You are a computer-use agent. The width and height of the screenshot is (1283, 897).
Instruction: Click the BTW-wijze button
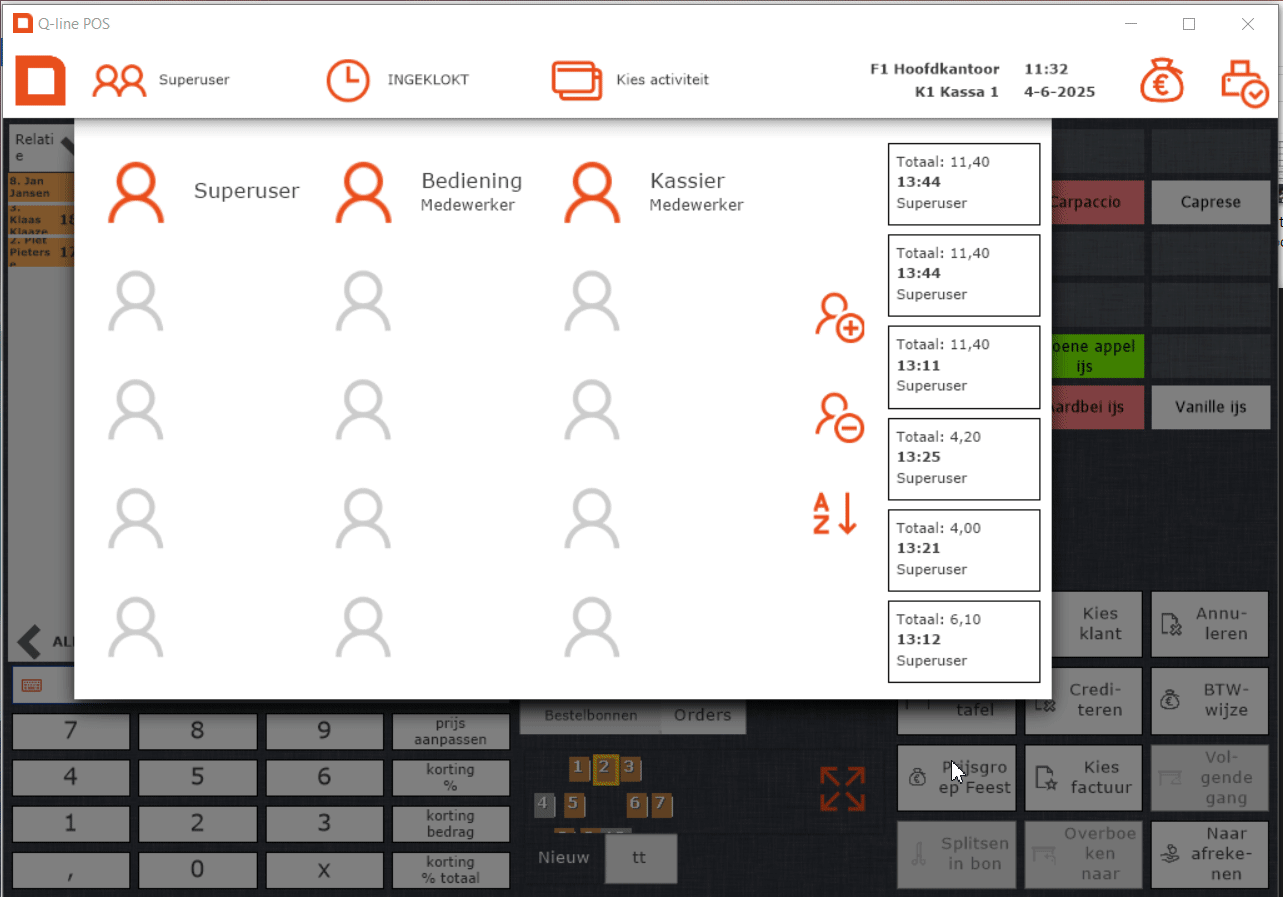1210,701
